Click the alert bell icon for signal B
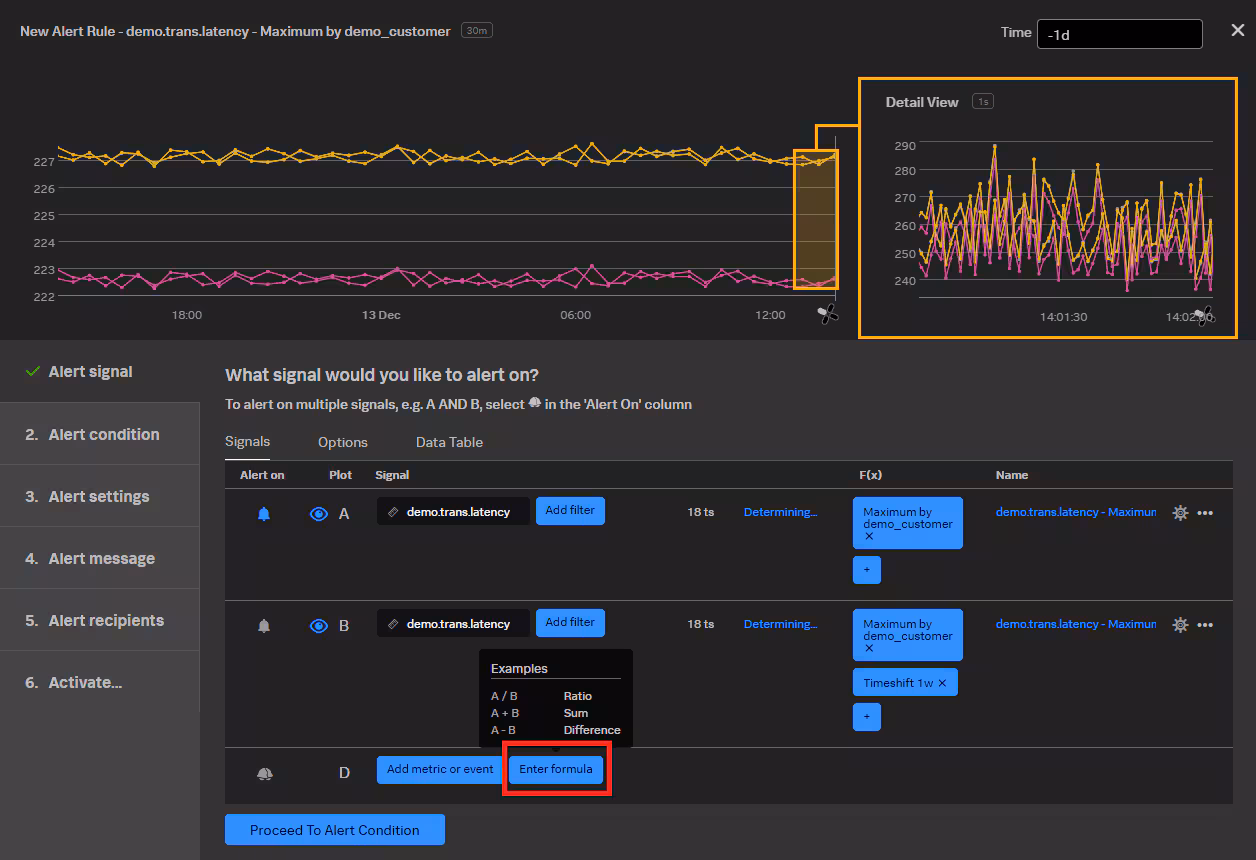This screenshot has height=860, width=1256. tap(264, 626)
